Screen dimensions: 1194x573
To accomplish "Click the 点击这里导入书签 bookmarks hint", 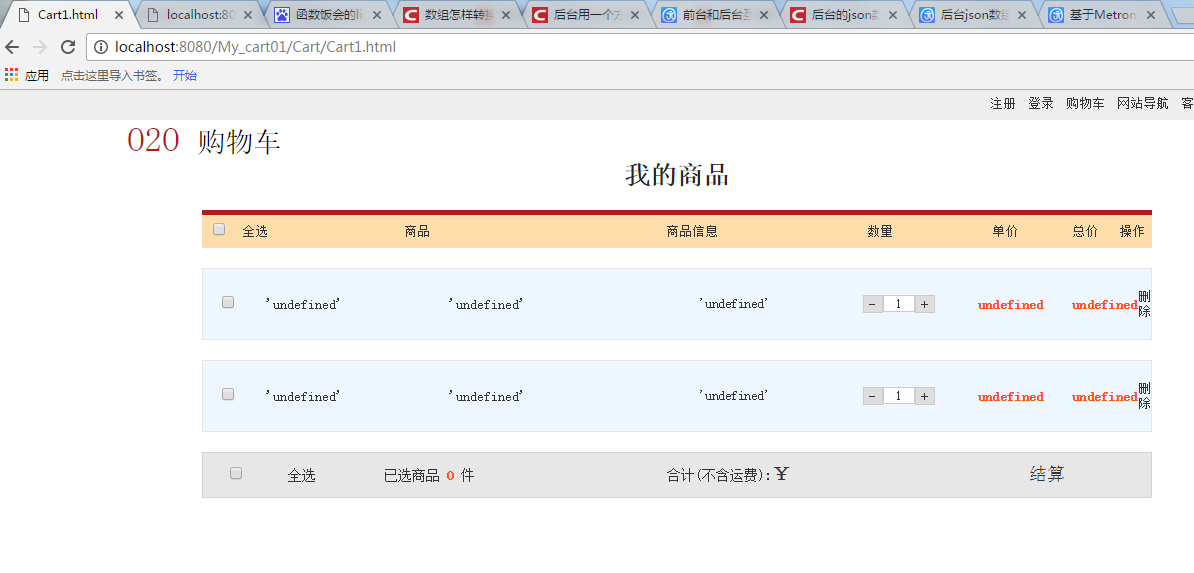I will pyautogui.click(x=113, y=75).
